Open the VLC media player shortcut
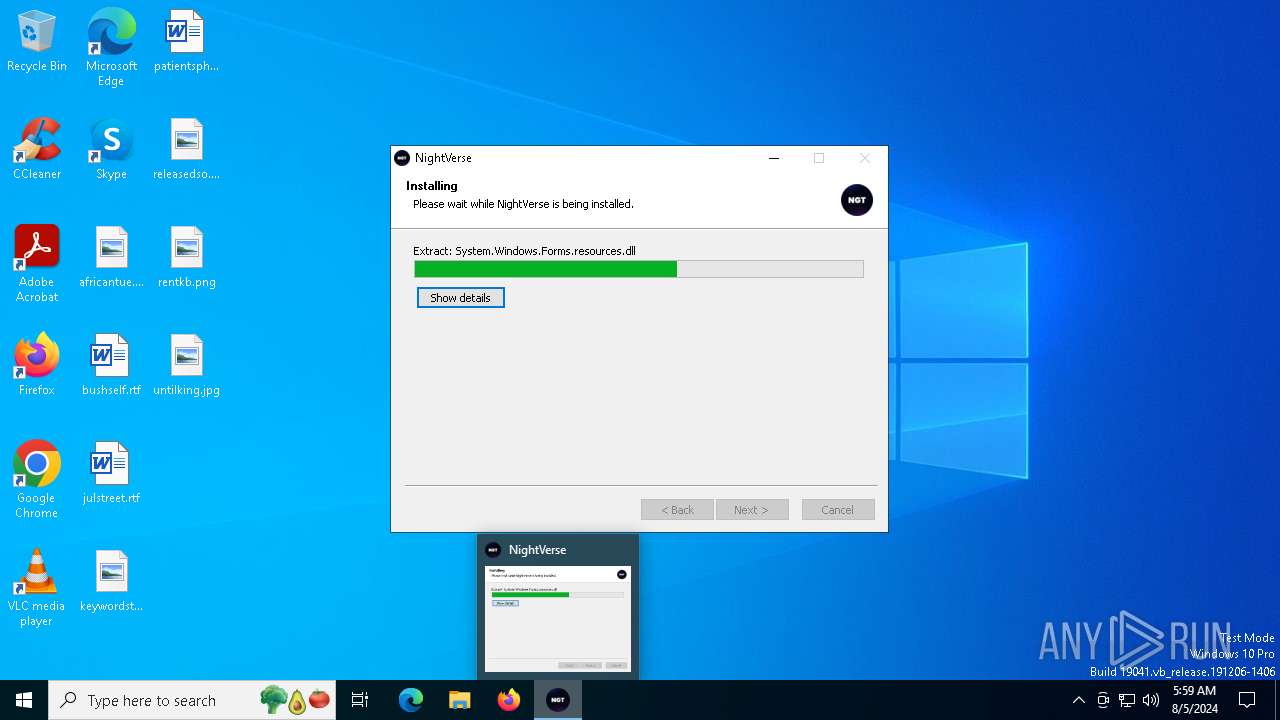 pos(37,588)
